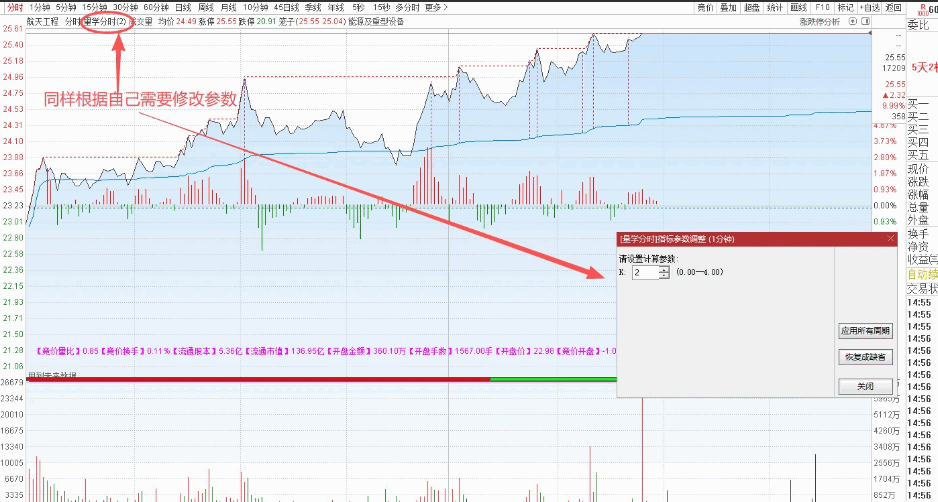Open the 多分时 multi-day view
This screenshot has width=938, height=502.
407,7
